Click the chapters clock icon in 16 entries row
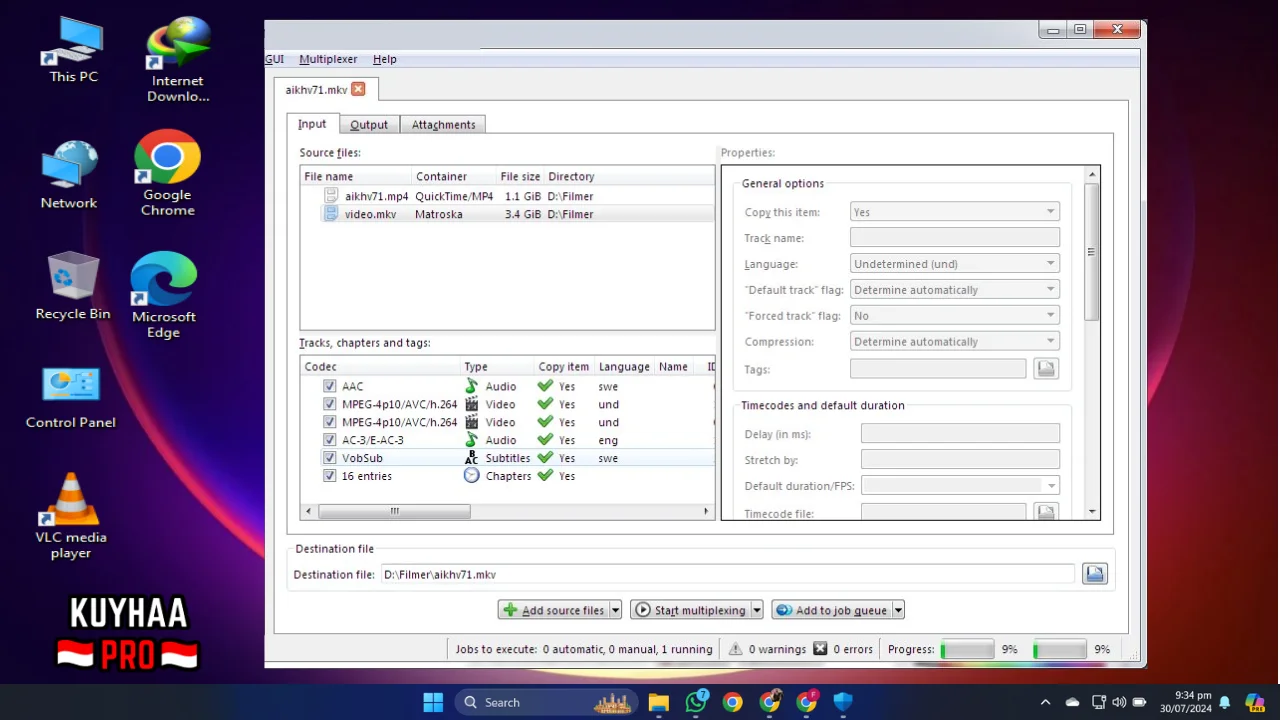 click(472, 476)
